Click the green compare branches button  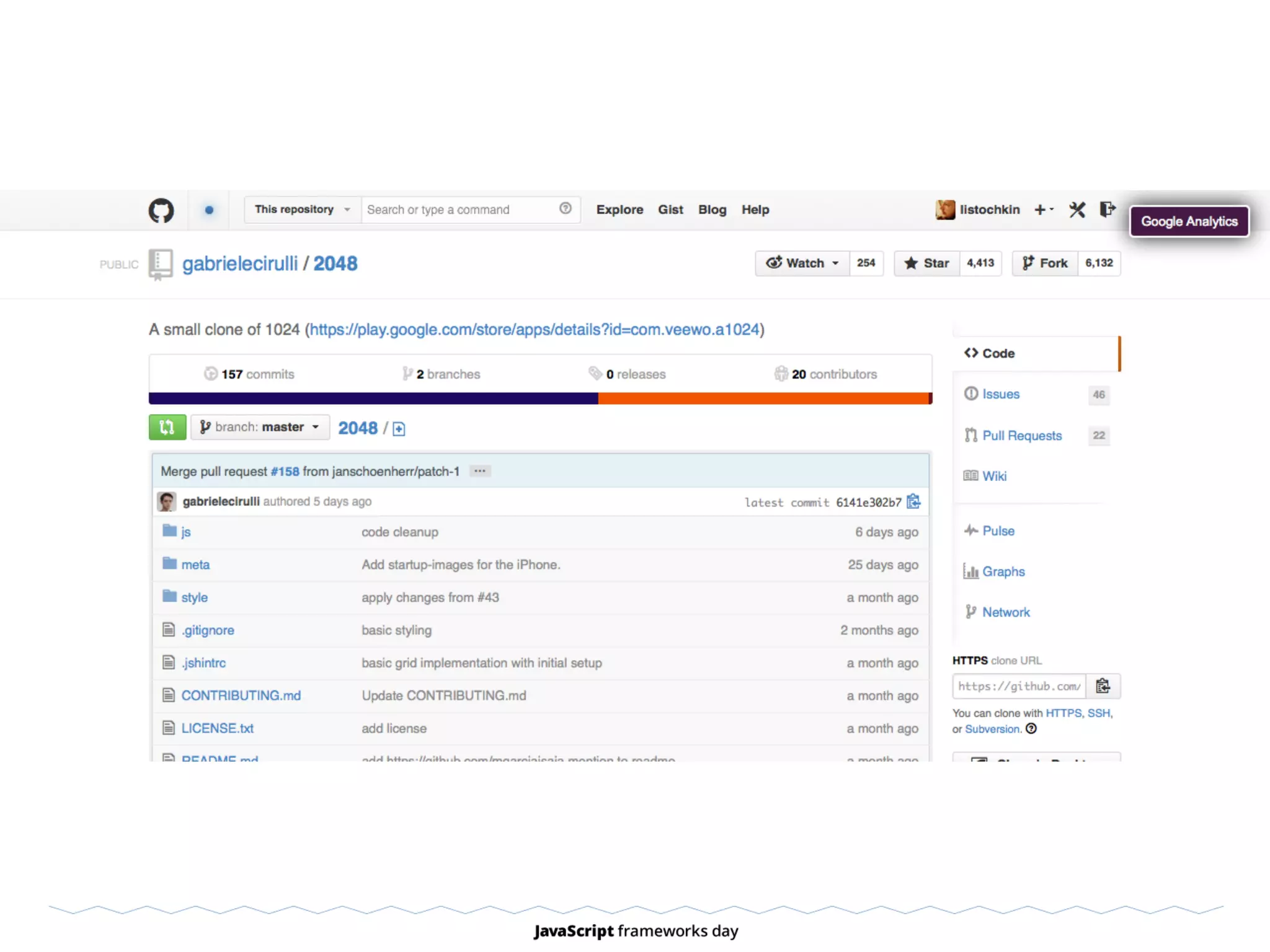click(167, 427)
